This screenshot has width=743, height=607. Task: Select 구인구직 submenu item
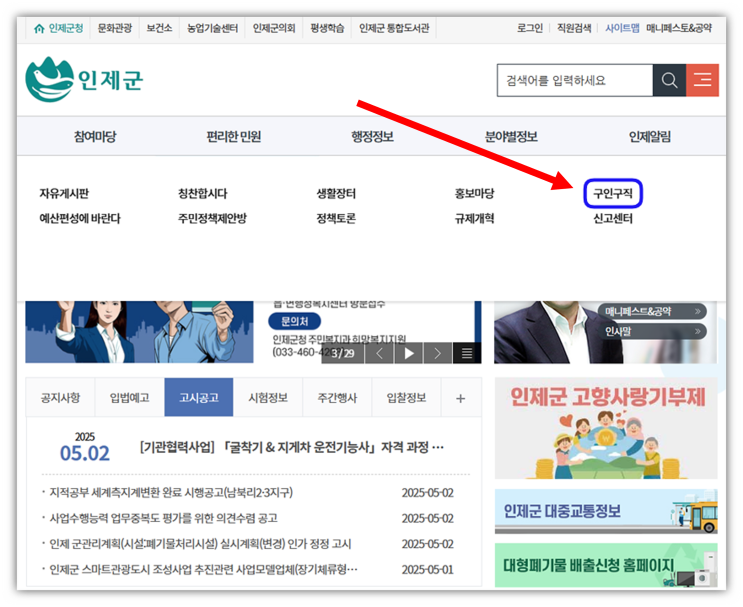(613, 193)
